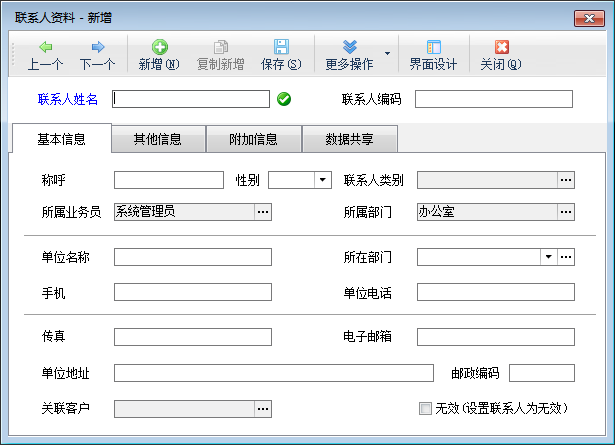Enable 无效 checkbox for contact
This screenshot has height=445, width=615.
point(426,408)
